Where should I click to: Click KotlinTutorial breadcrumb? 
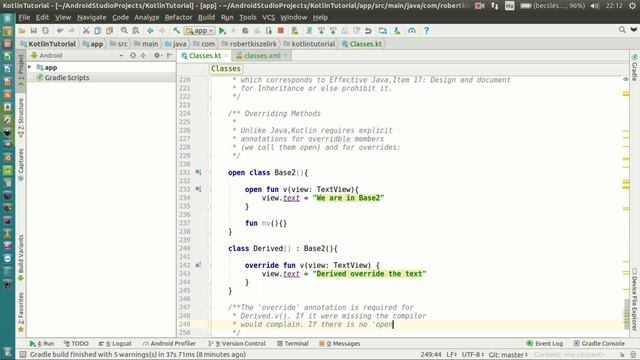pyautogui.click(x=48, y=44)
